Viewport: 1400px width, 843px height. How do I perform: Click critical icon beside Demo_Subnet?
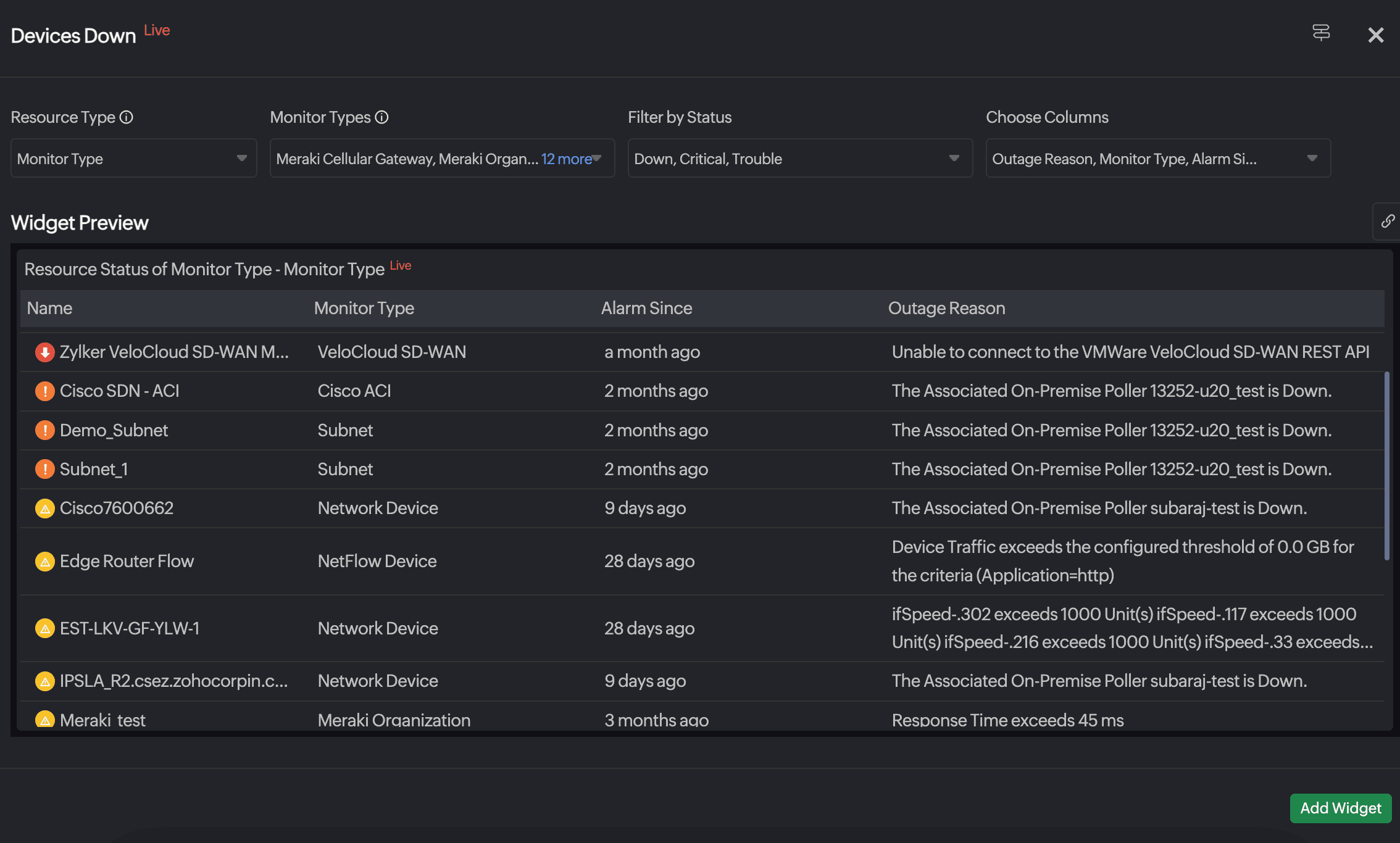[x=44, y=430]
